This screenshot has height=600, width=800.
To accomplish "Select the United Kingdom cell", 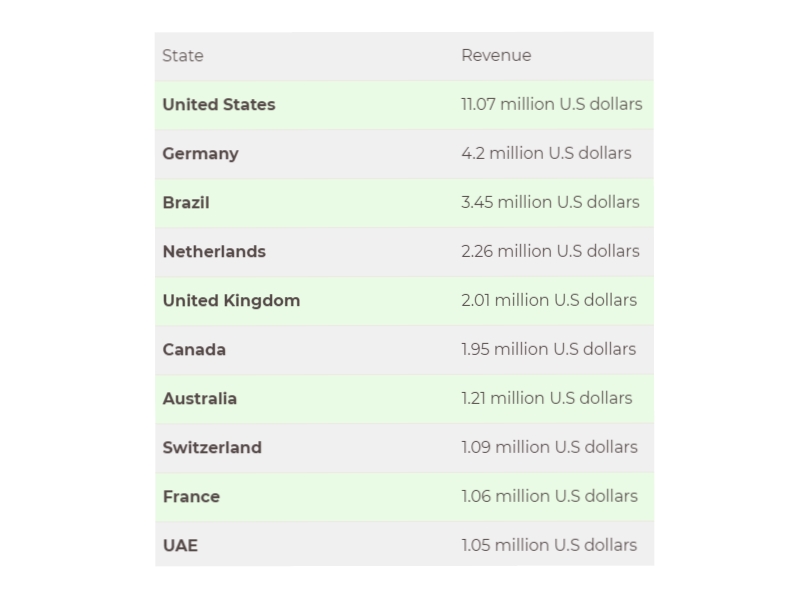I will pos(231,301).
